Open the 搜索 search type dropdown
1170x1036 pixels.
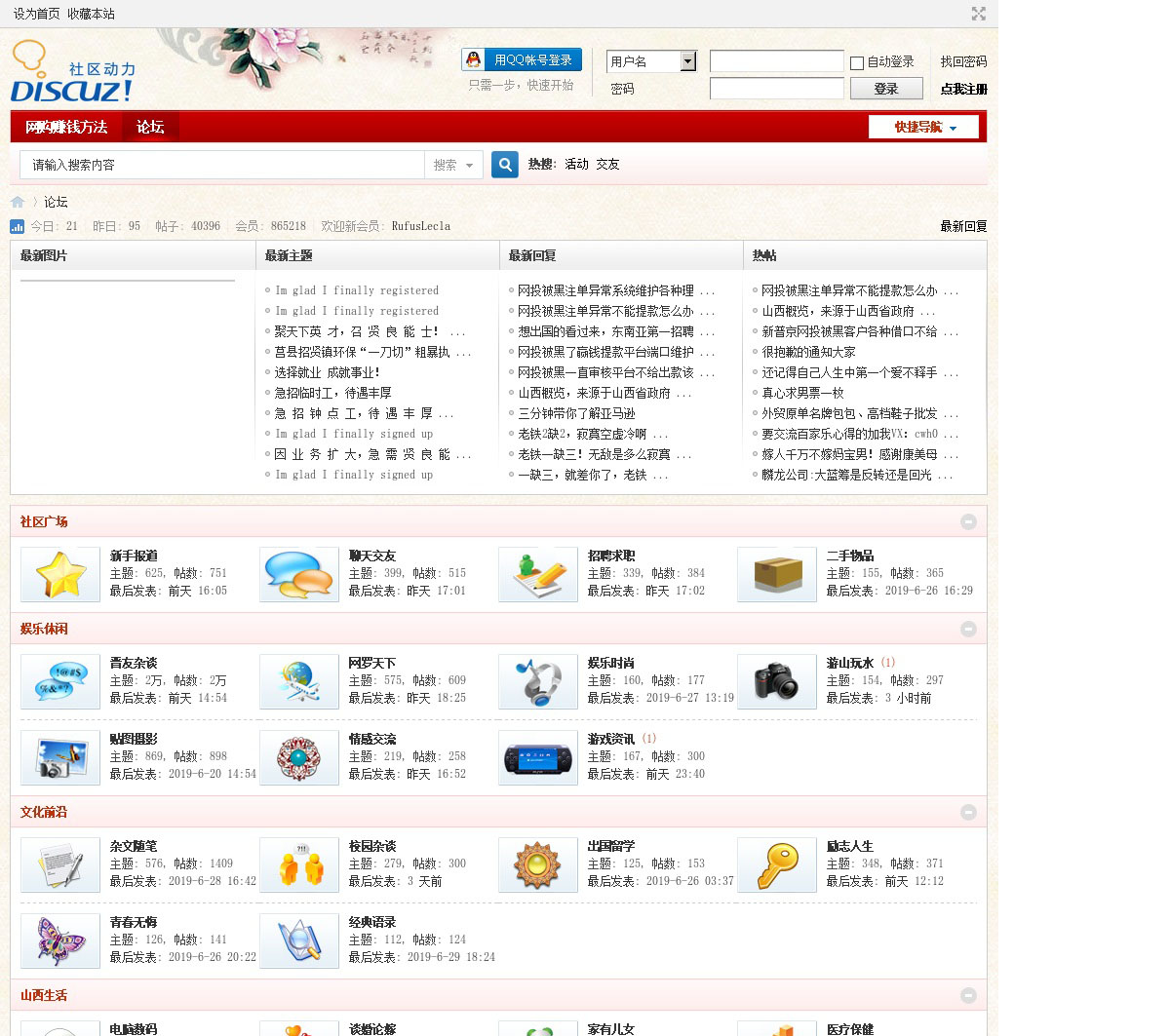coord(453,165)
